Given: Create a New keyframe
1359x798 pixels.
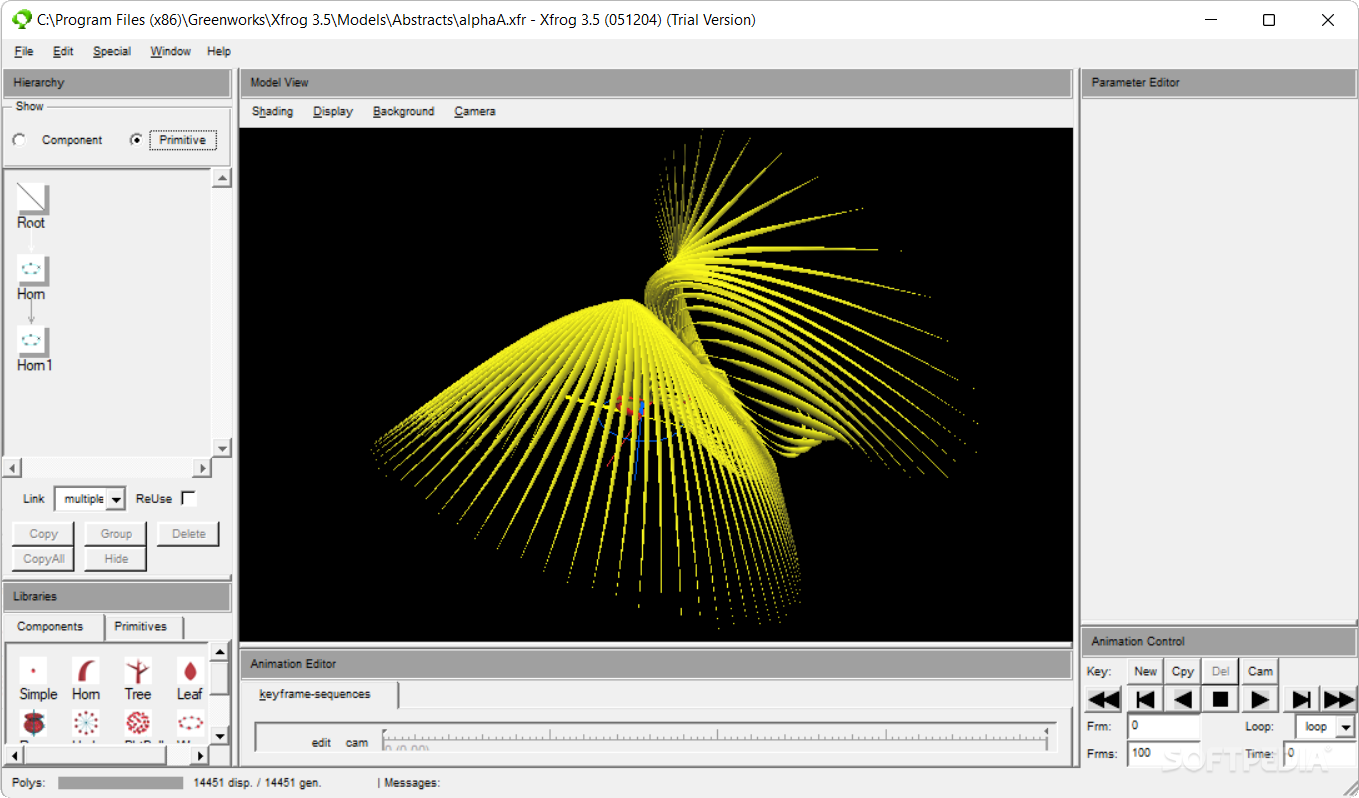Looking at the screenshot, I should (1146, 671).
